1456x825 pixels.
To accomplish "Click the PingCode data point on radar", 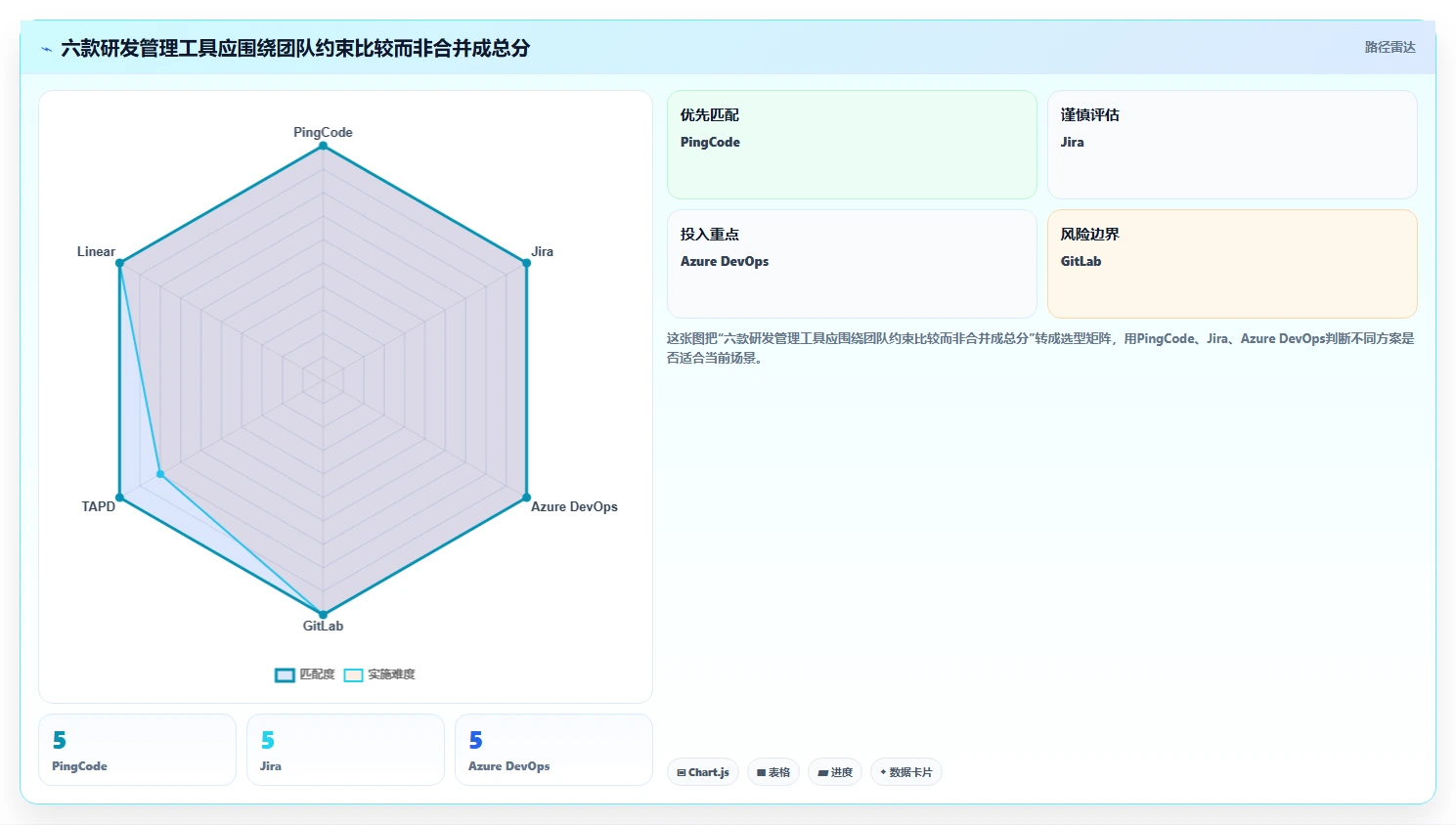I will tap(323, 146).
